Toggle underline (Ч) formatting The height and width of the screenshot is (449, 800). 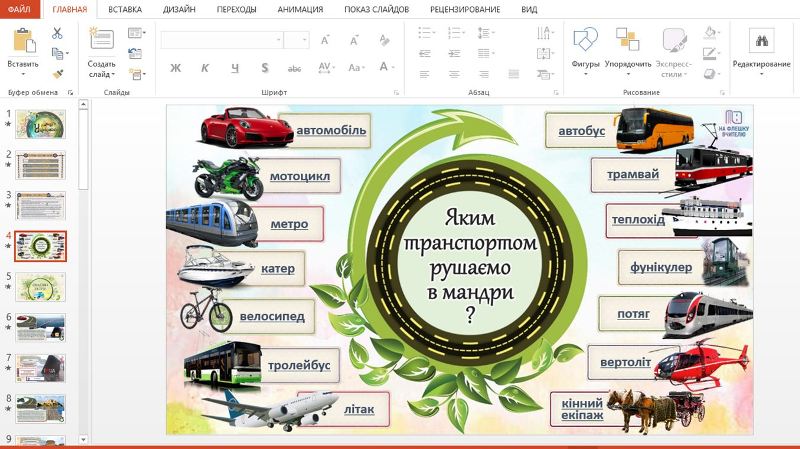tap(235, 68)
